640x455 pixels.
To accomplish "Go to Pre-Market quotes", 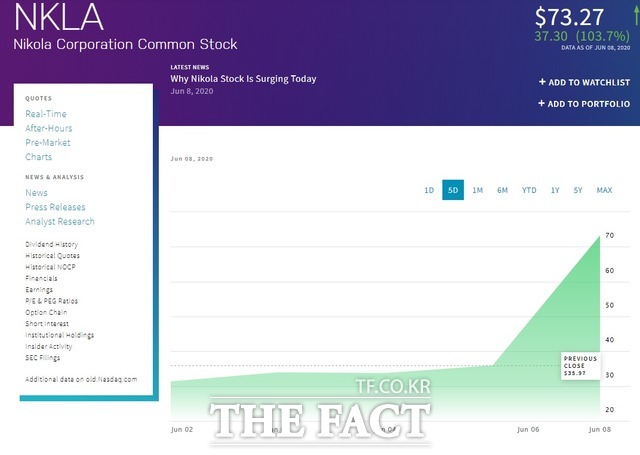I will point(48,143).
